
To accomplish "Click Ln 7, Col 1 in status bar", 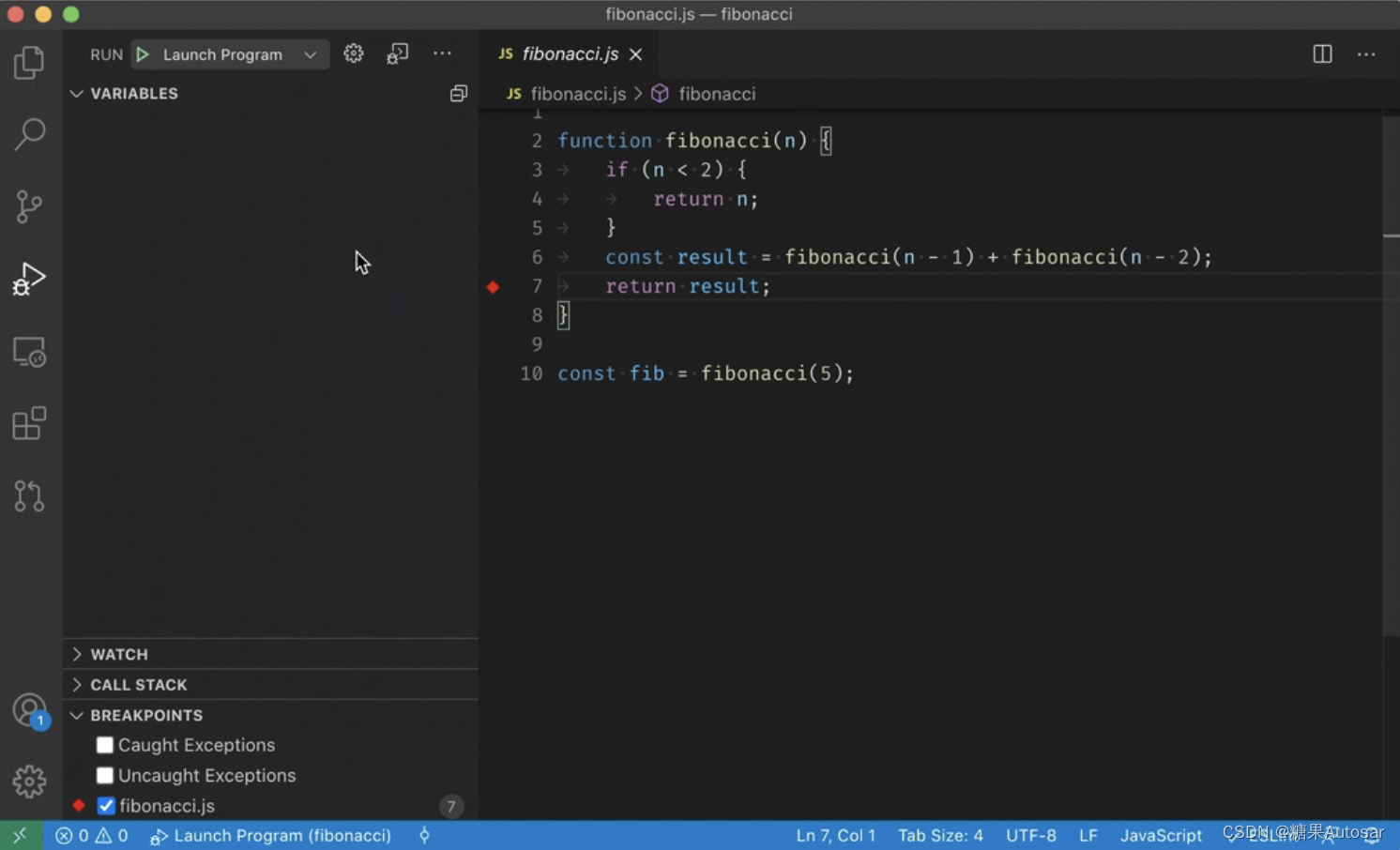I will [835, 835].
